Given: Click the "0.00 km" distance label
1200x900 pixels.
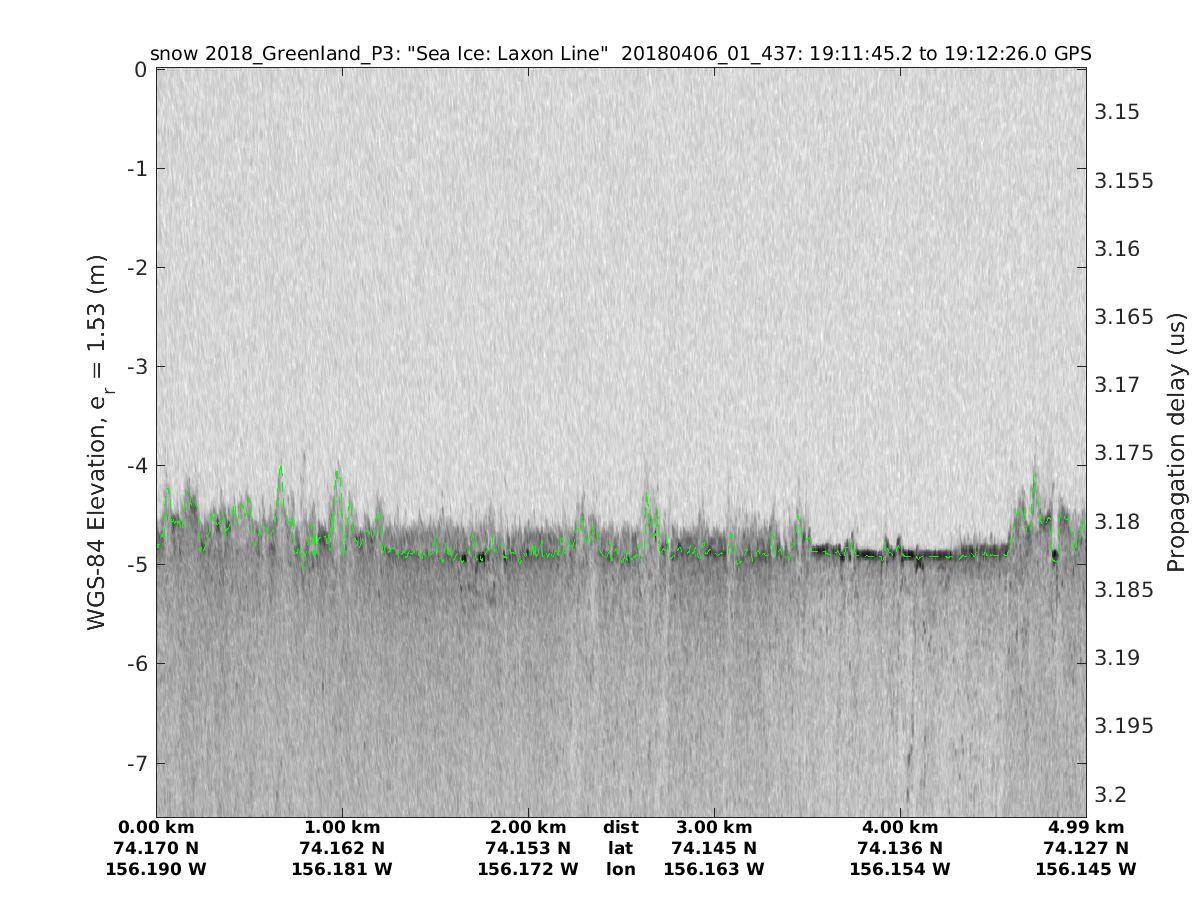Looking at the screenshot, I should click(x=156, y=827).
